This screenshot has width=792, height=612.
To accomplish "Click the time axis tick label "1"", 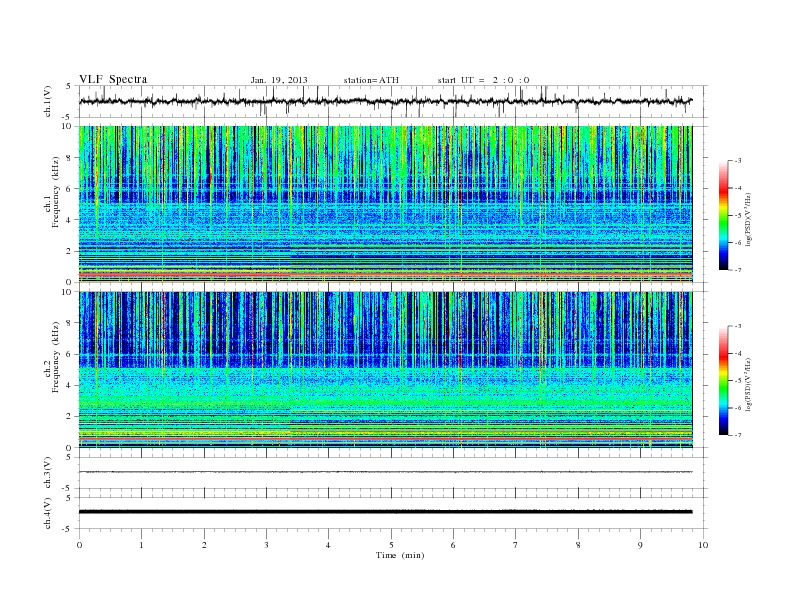I will (x=141, y=545).
